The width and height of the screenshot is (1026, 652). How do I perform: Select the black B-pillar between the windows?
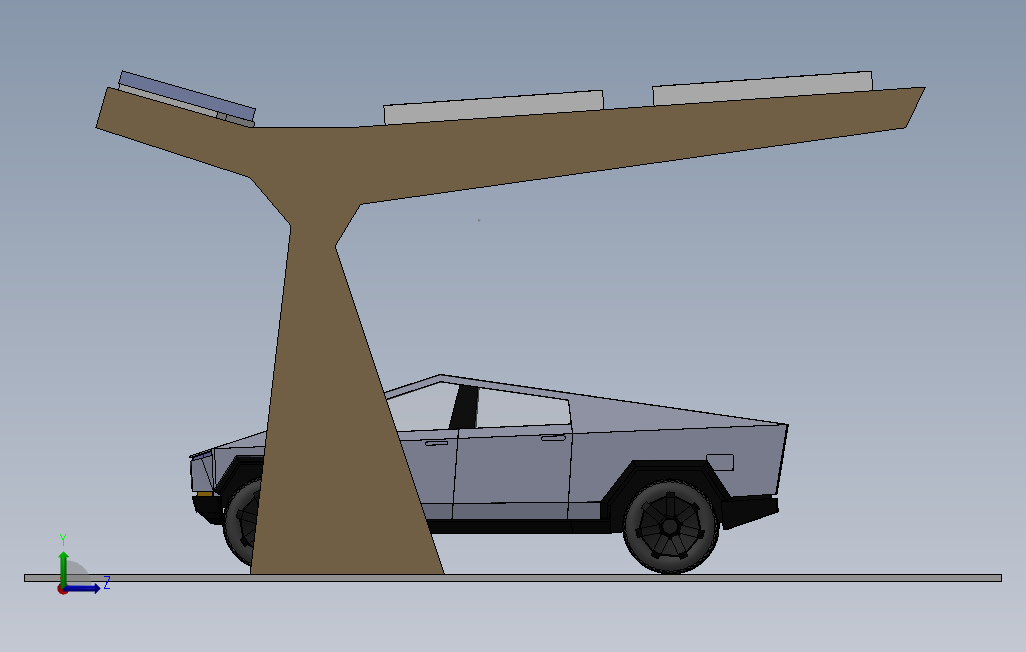click(x=463, y=407)
